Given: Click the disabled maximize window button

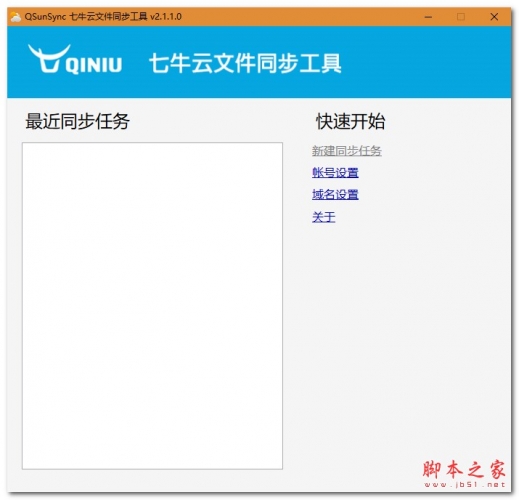Looking at the screenshot, I should point(461,17).
